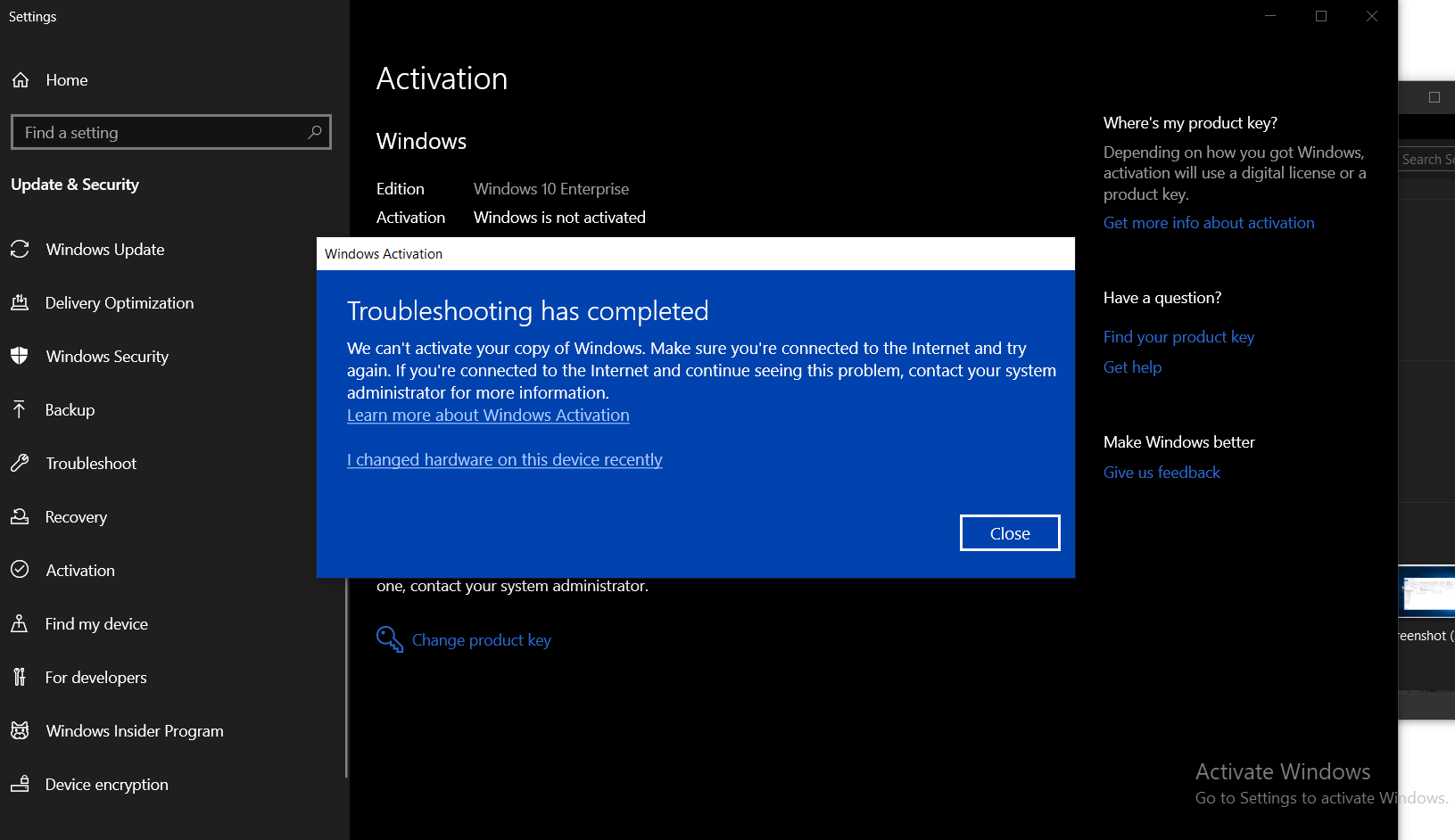Click the Windows Update refresh arrows icon
The width and height of the screenshot is (1455, 840).
20,249
